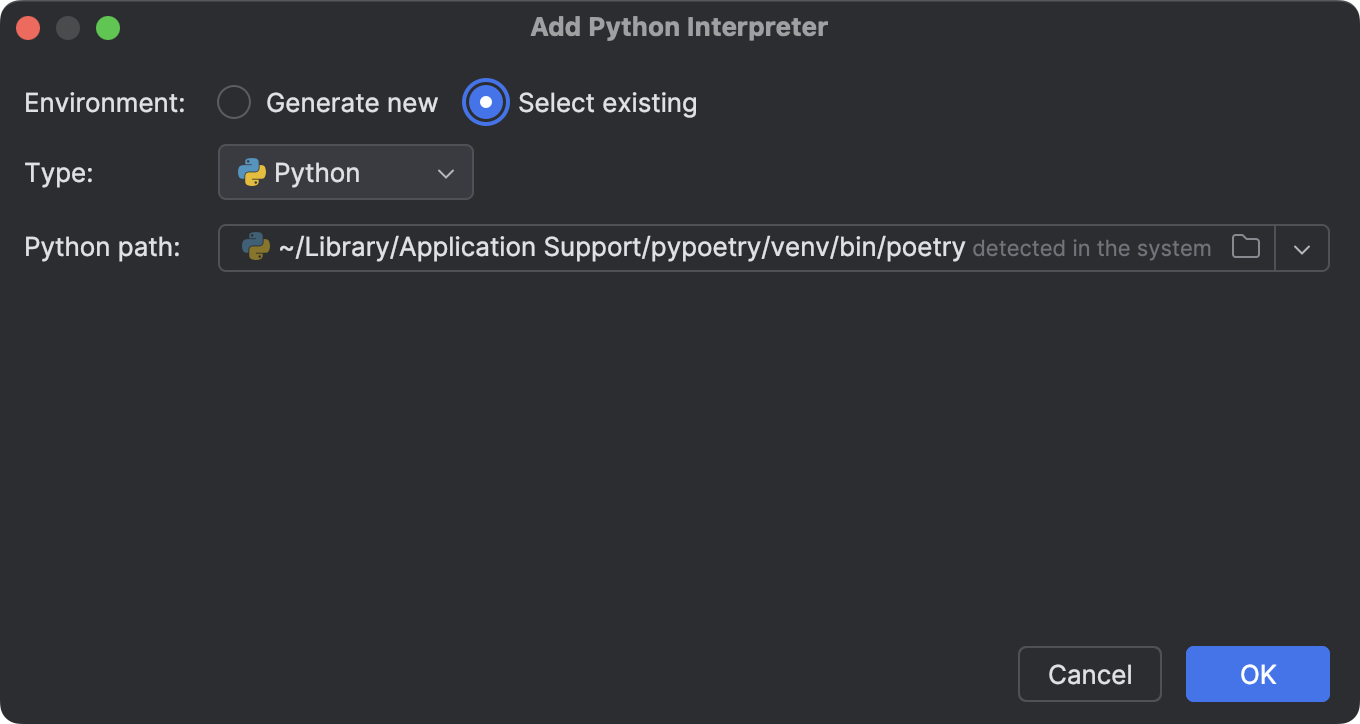The image size is (1360, 724).
Task: Dismiss the dialog with Cancel
Action: [1089, 674]
